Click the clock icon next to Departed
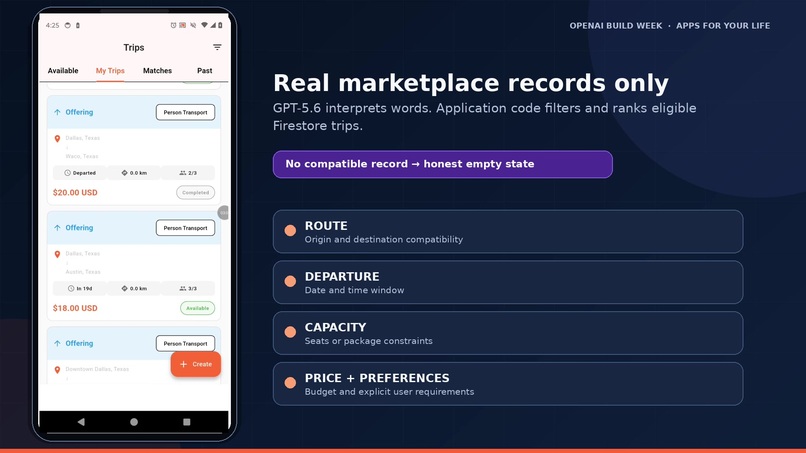This screenshot has height=453, width=806. coord(67,173)
